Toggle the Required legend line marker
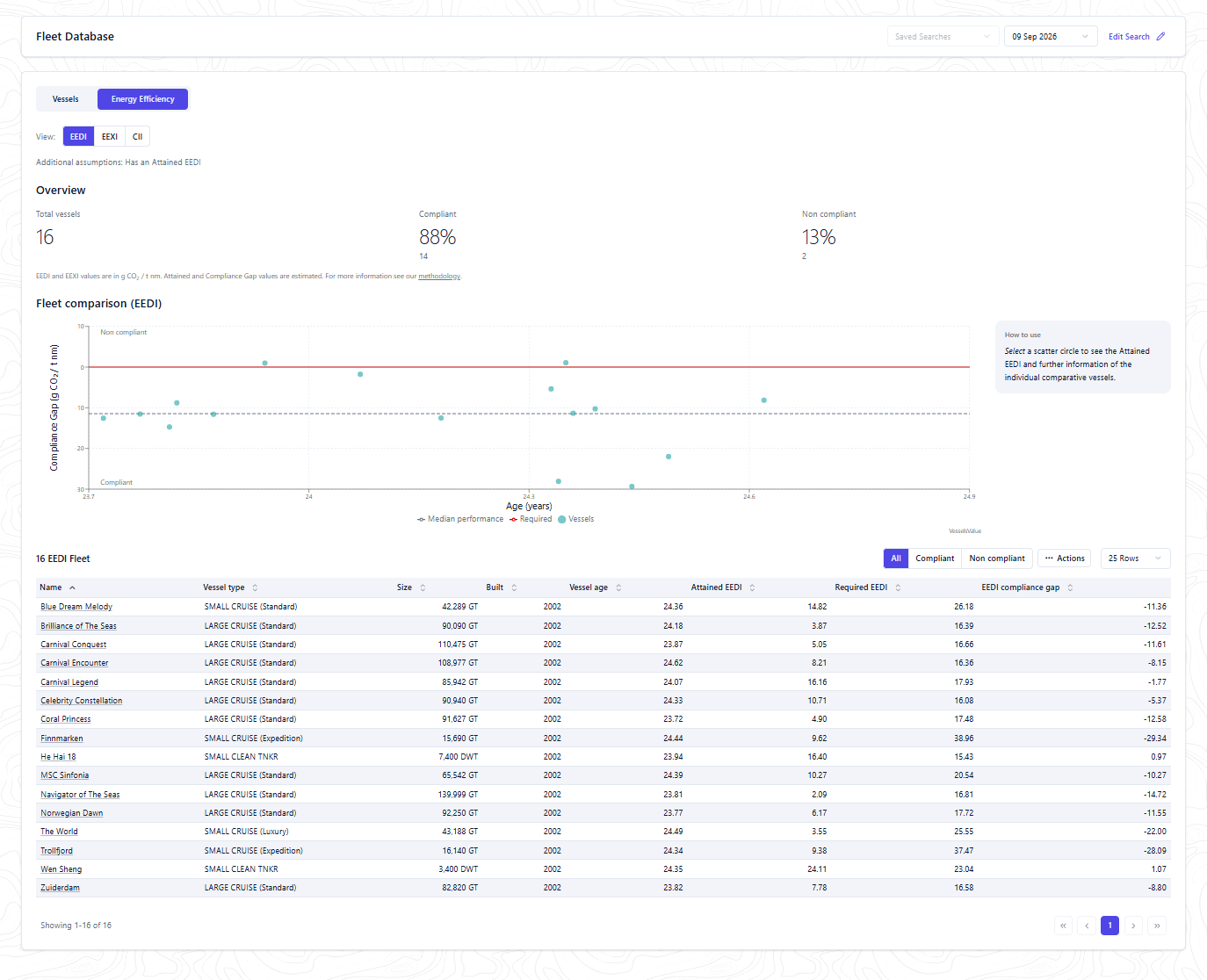1207x980 pixels. (514, 519)
